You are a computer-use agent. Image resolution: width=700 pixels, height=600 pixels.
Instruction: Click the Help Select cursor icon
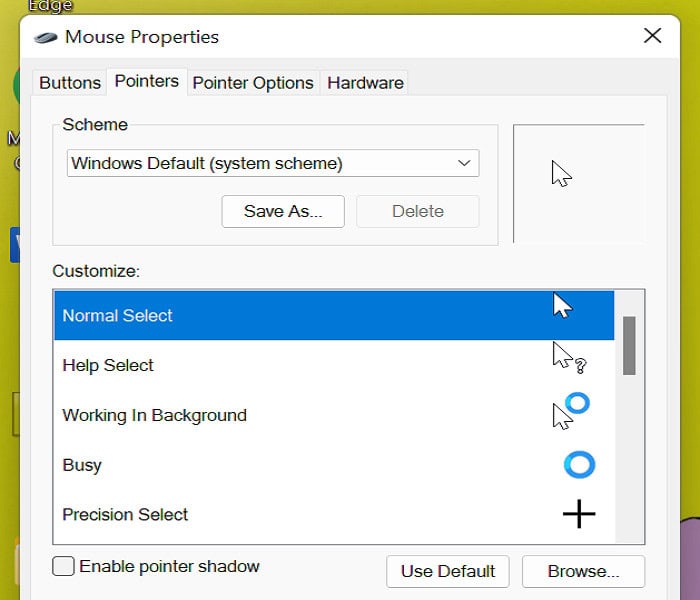point(567,358)
